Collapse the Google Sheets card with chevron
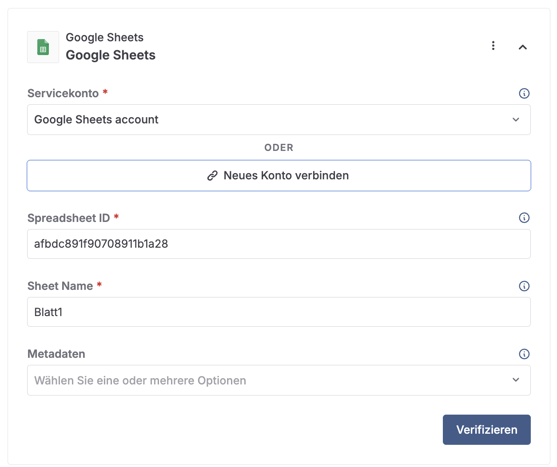 (x=523, y=47)
